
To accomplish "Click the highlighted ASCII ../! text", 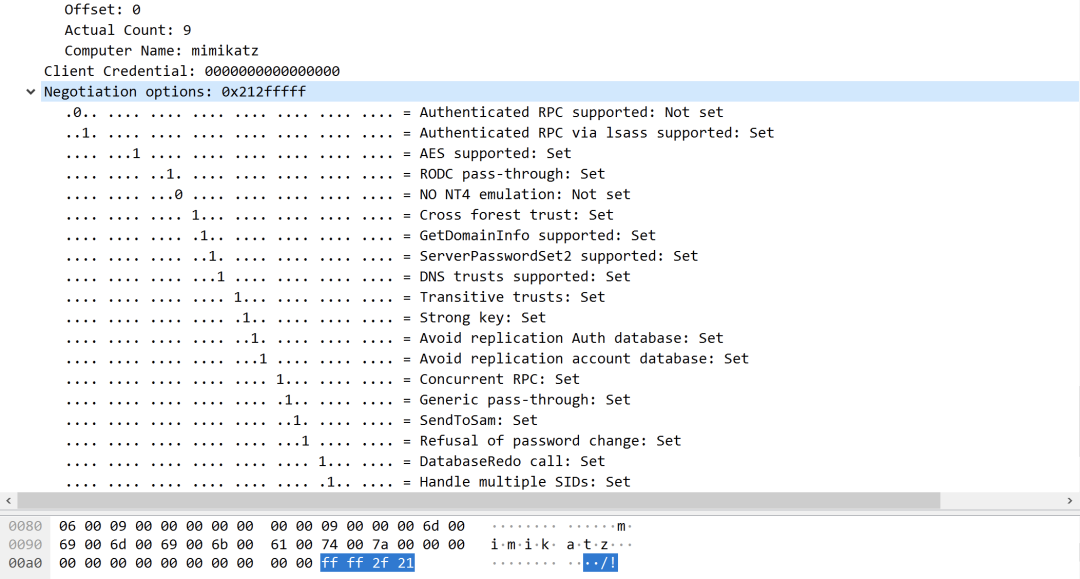I will pyautogui.click(x=600, y=563).
